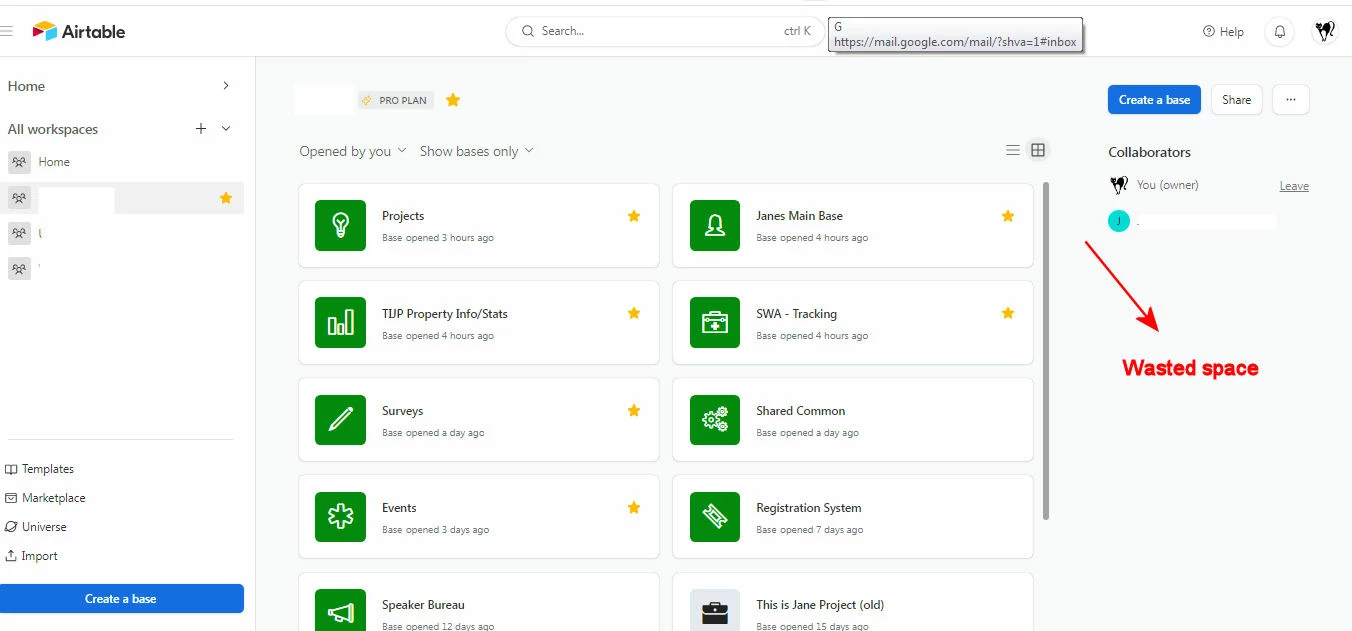Open Speaker Bureau megaphone icon
This screenshot has width=1352, height=631.
[340, 610]
